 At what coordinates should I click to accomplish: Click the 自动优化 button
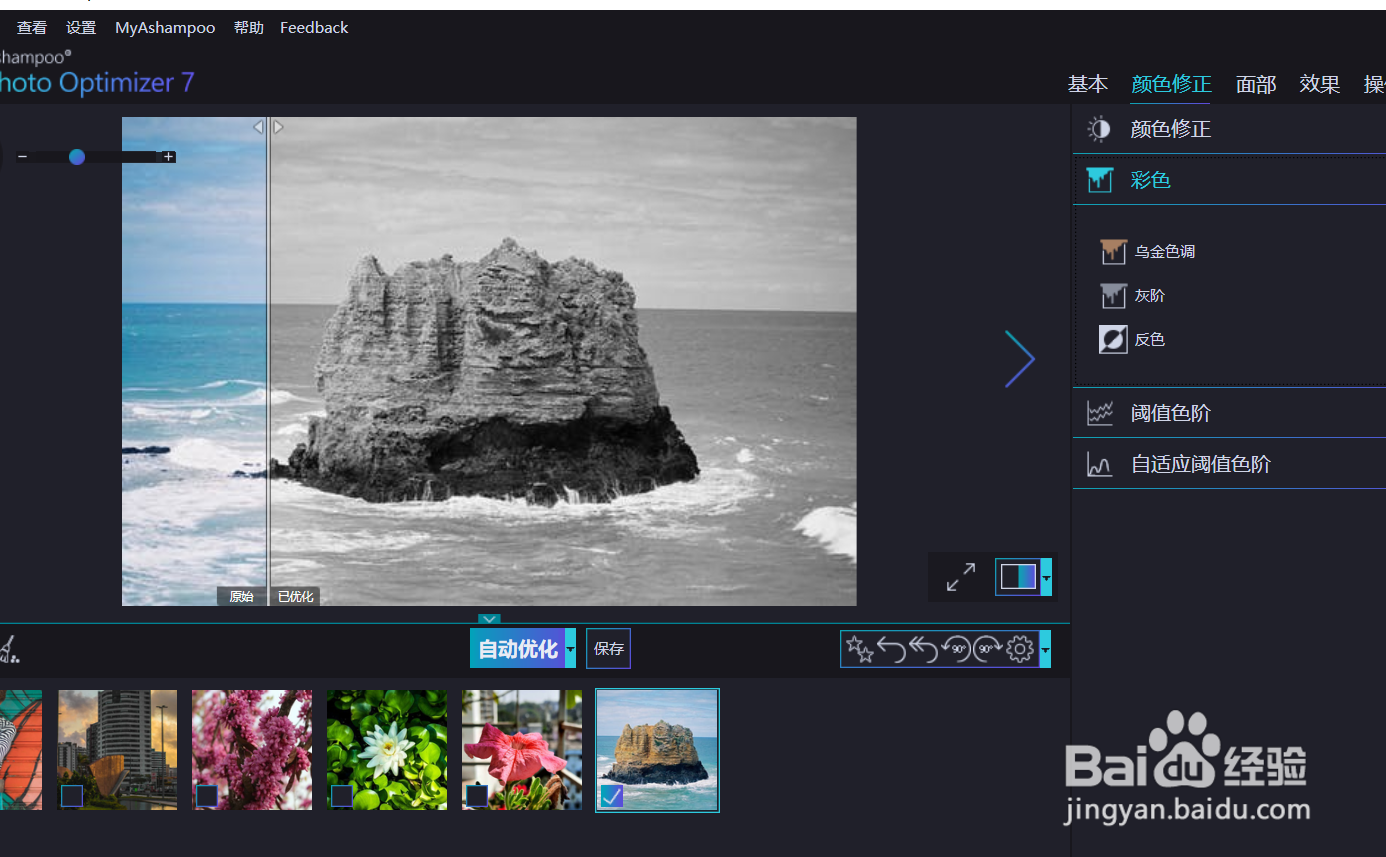tap(517, 649)
